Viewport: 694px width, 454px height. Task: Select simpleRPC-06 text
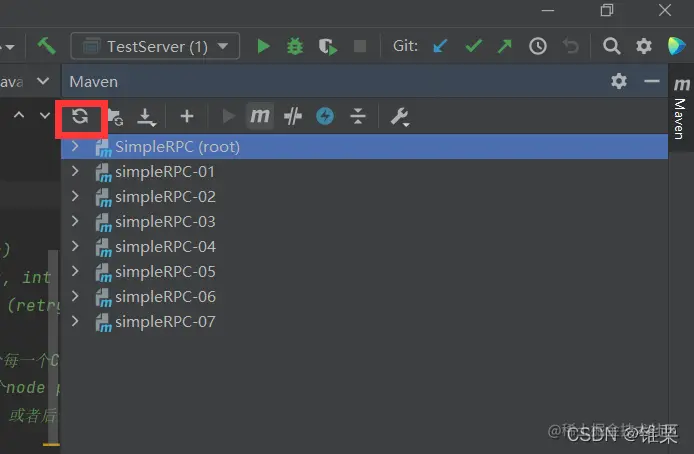(x=165, y=296)
